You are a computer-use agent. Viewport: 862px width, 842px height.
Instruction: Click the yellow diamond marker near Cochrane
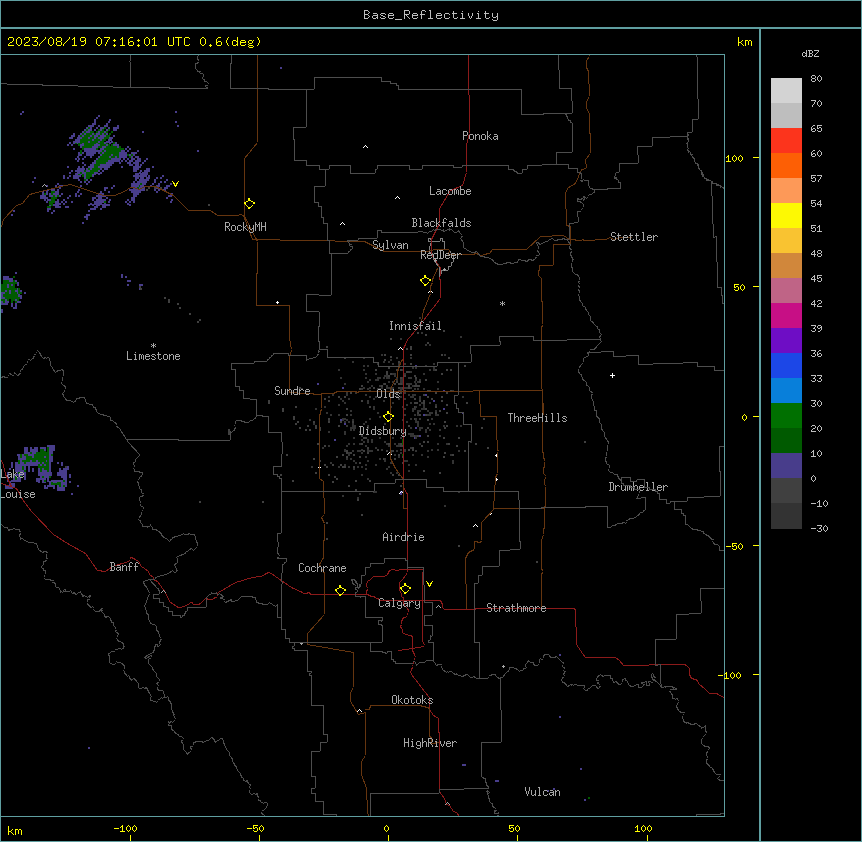[340, 590]
